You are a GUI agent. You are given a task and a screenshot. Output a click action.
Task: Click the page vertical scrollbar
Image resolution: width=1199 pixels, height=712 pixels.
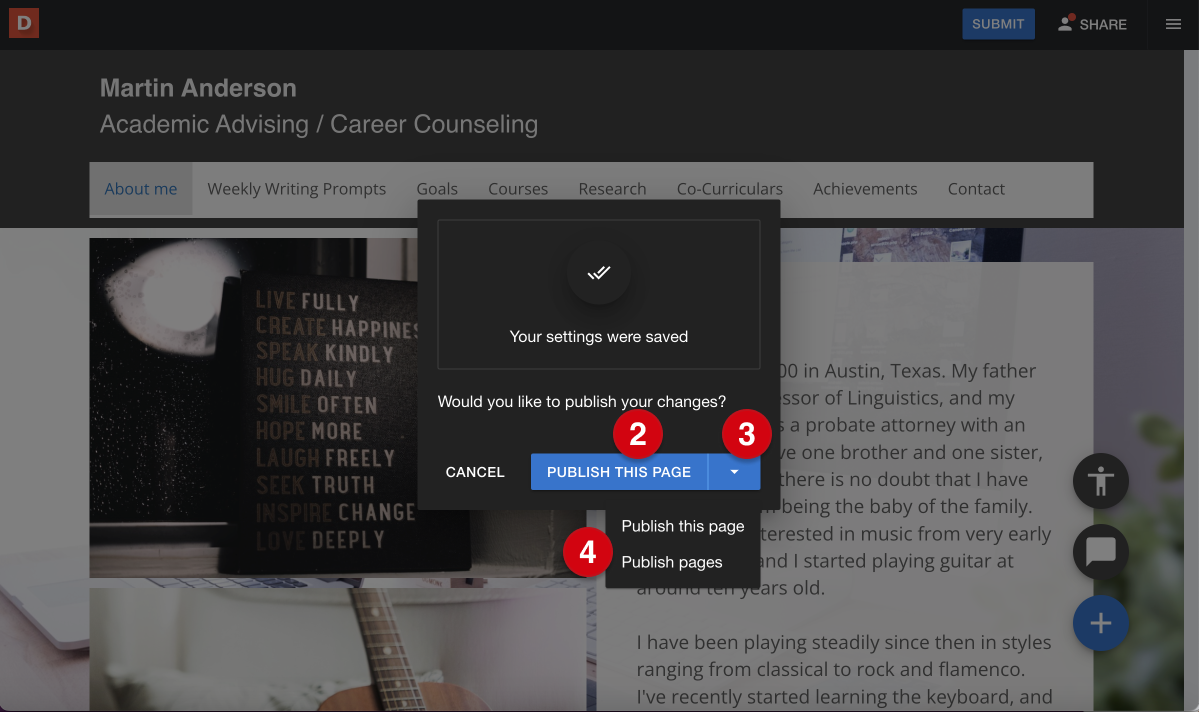point(1191,381)
